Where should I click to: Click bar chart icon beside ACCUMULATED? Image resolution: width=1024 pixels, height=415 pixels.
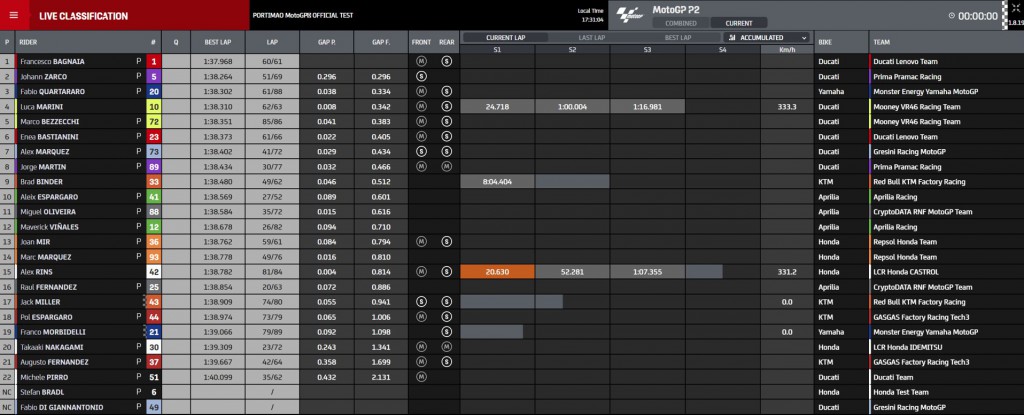click(x=733, y=38)
